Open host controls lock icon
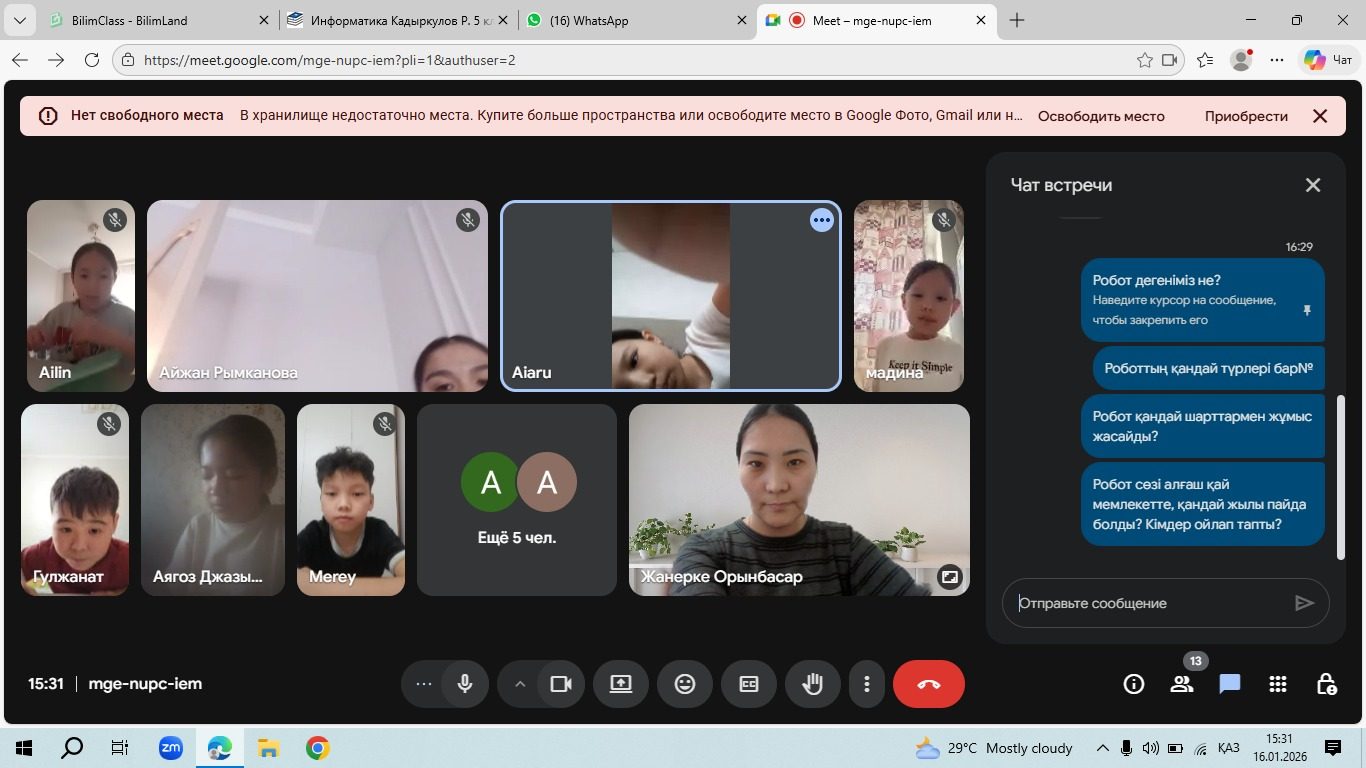Image resolution: width=1366 pixels, height=768 pixels. click(x=1326, y=684)
